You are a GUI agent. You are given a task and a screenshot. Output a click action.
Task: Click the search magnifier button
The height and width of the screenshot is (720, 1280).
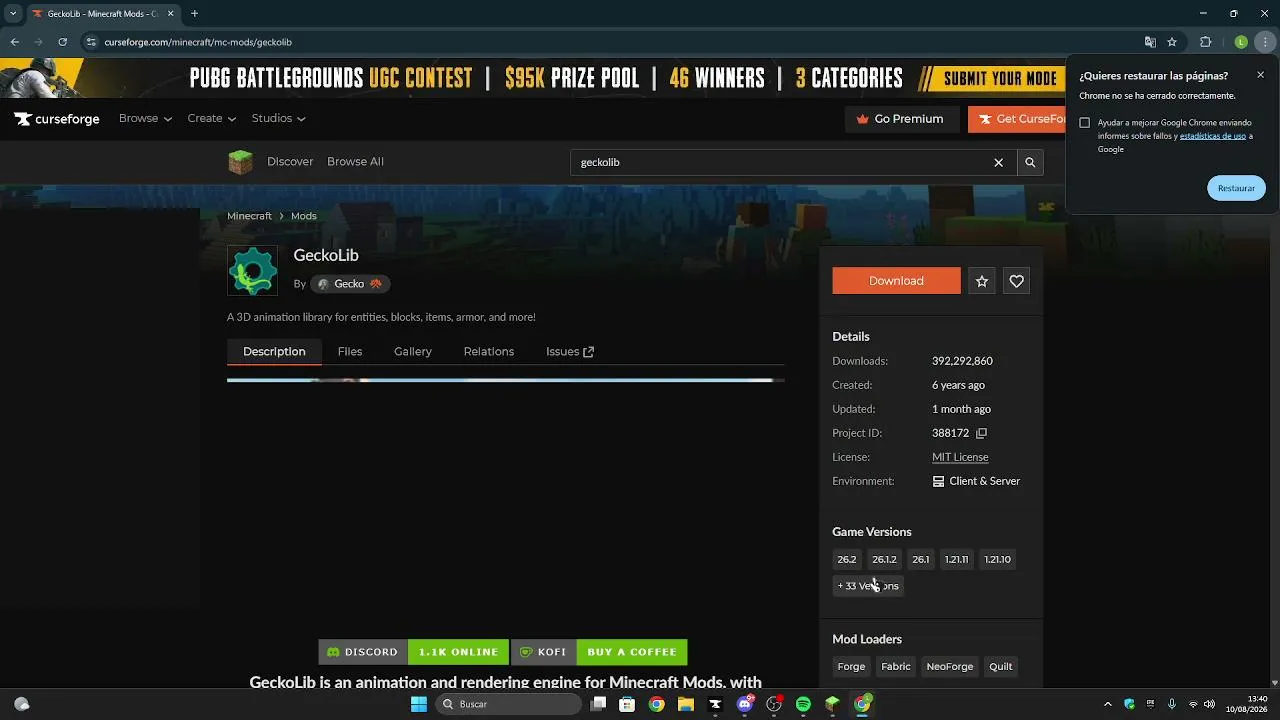tap(1030, 162)
